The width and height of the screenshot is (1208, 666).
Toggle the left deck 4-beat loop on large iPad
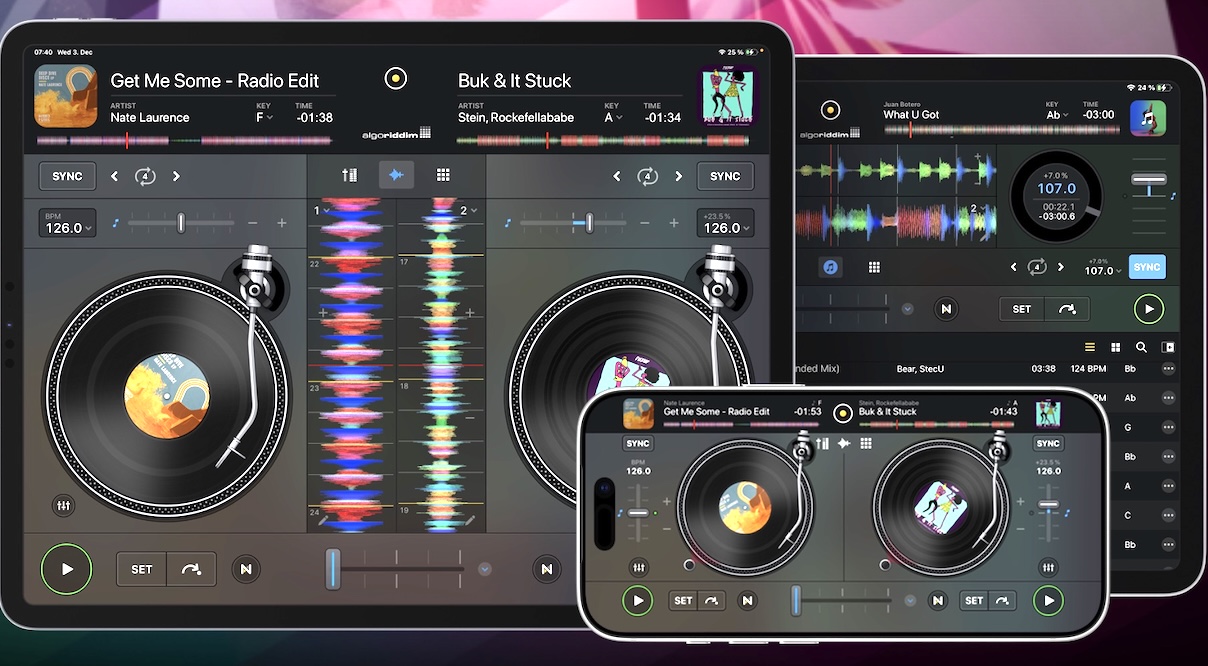(x=146, y=177)
